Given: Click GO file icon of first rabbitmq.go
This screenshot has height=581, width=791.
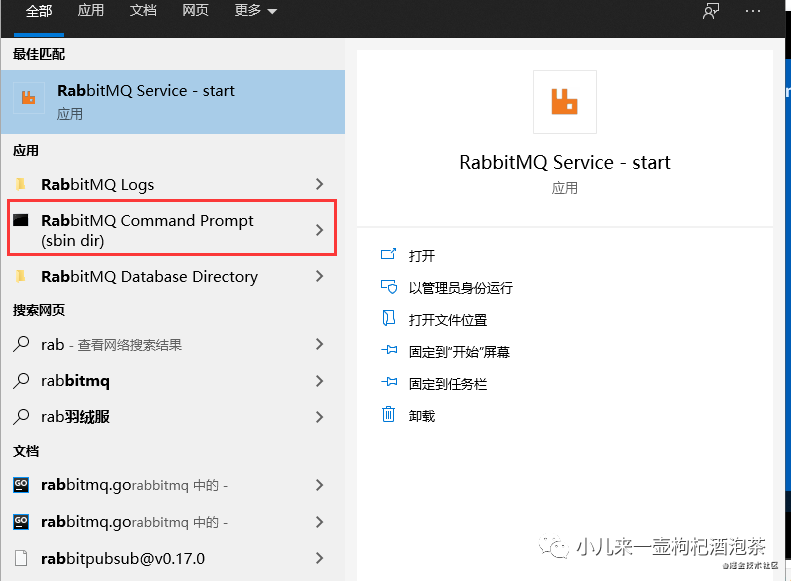Looking at the screenshot, I should 21,485.
